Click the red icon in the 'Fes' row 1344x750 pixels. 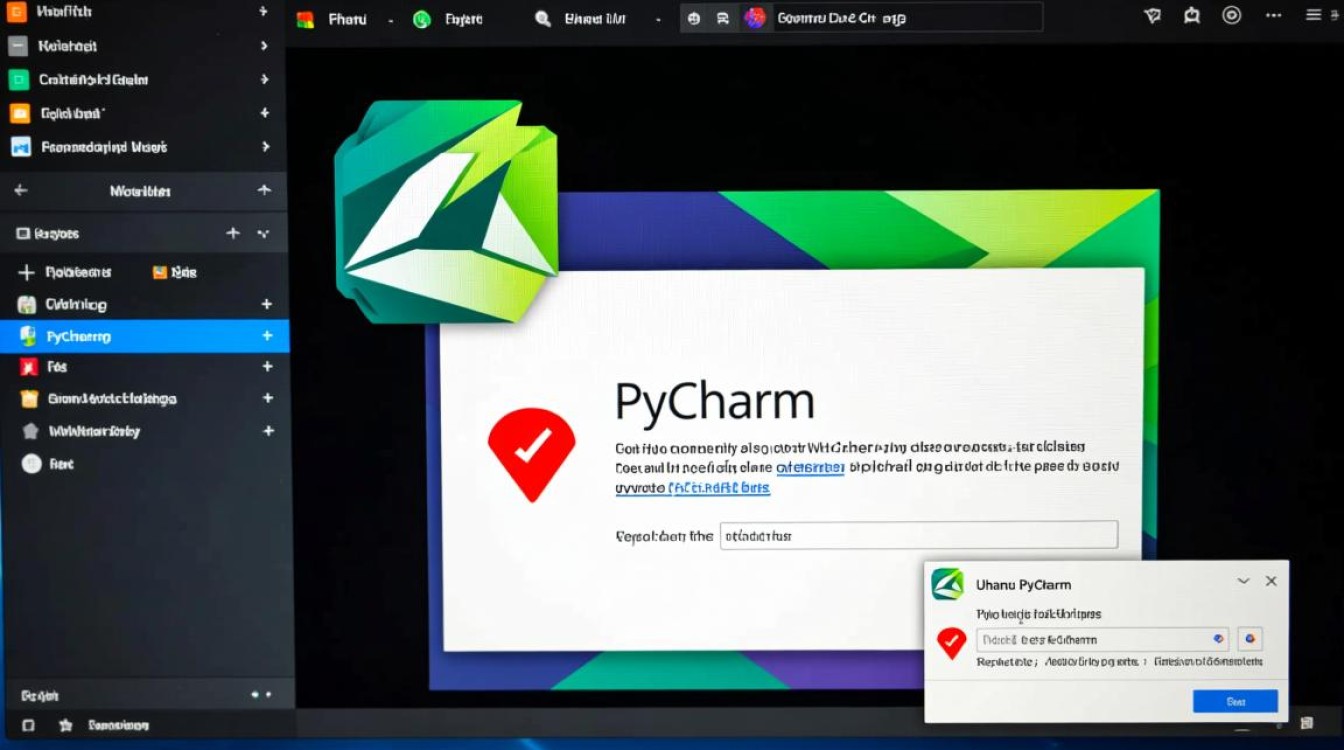click(28, 367)
